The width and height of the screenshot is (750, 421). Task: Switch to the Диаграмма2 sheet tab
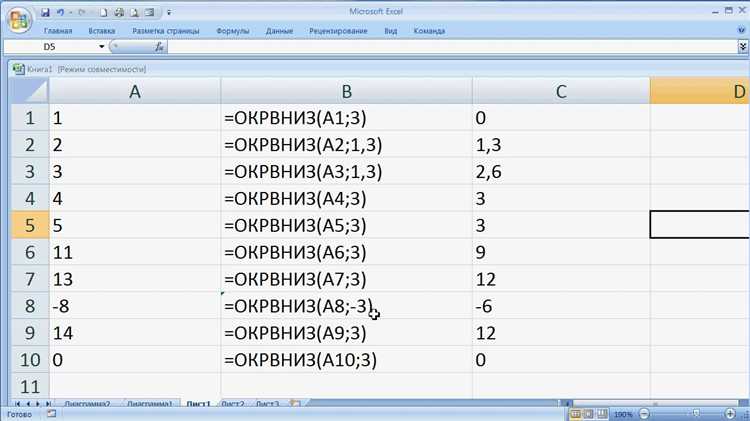point(87,404)
